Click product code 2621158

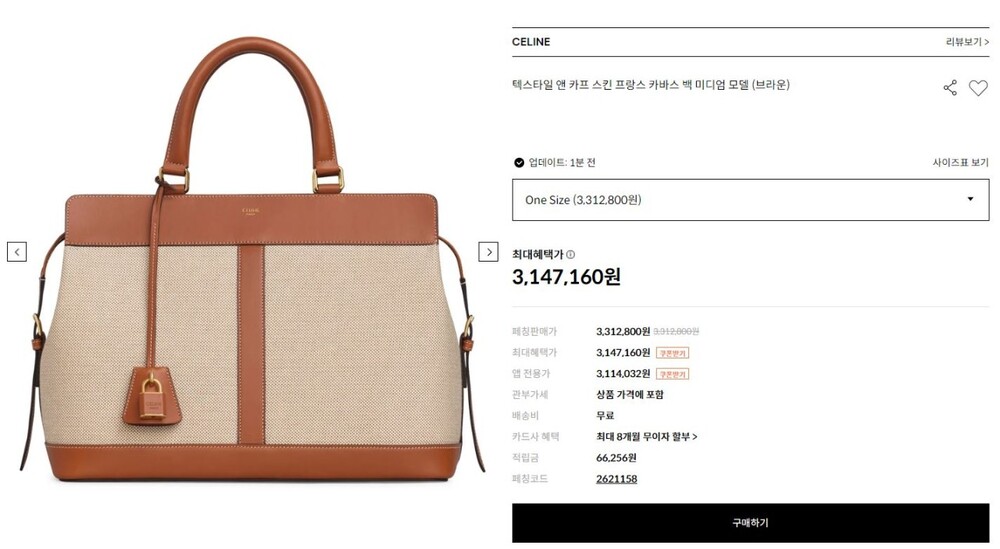617,479
